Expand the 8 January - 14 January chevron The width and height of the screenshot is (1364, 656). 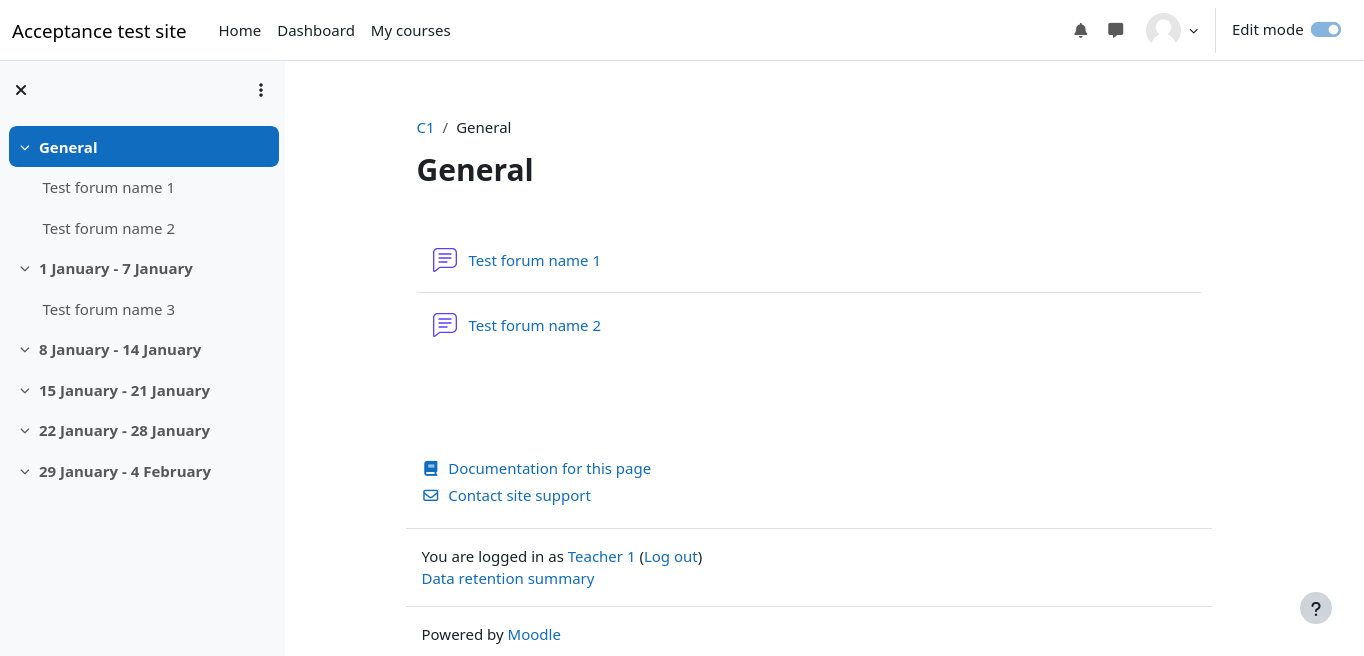25,350
